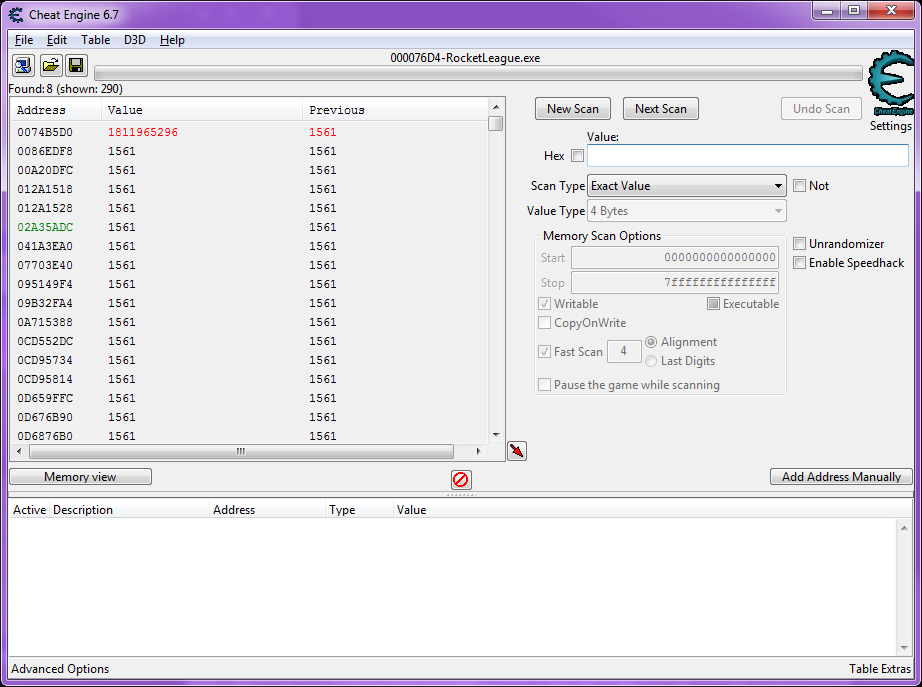922x687 pixels.
Task: Click Add Address Manually button
Action: [841, 477]
